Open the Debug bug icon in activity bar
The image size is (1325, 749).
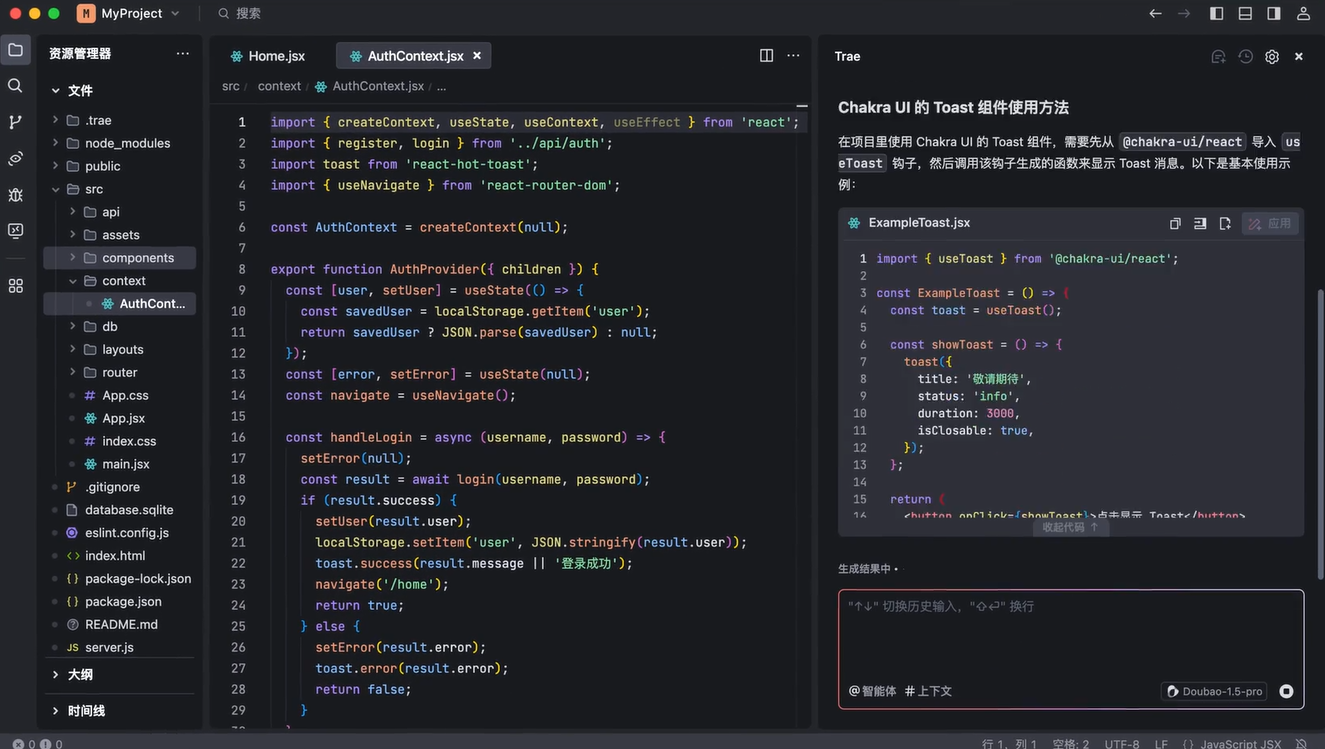(15, 194)
